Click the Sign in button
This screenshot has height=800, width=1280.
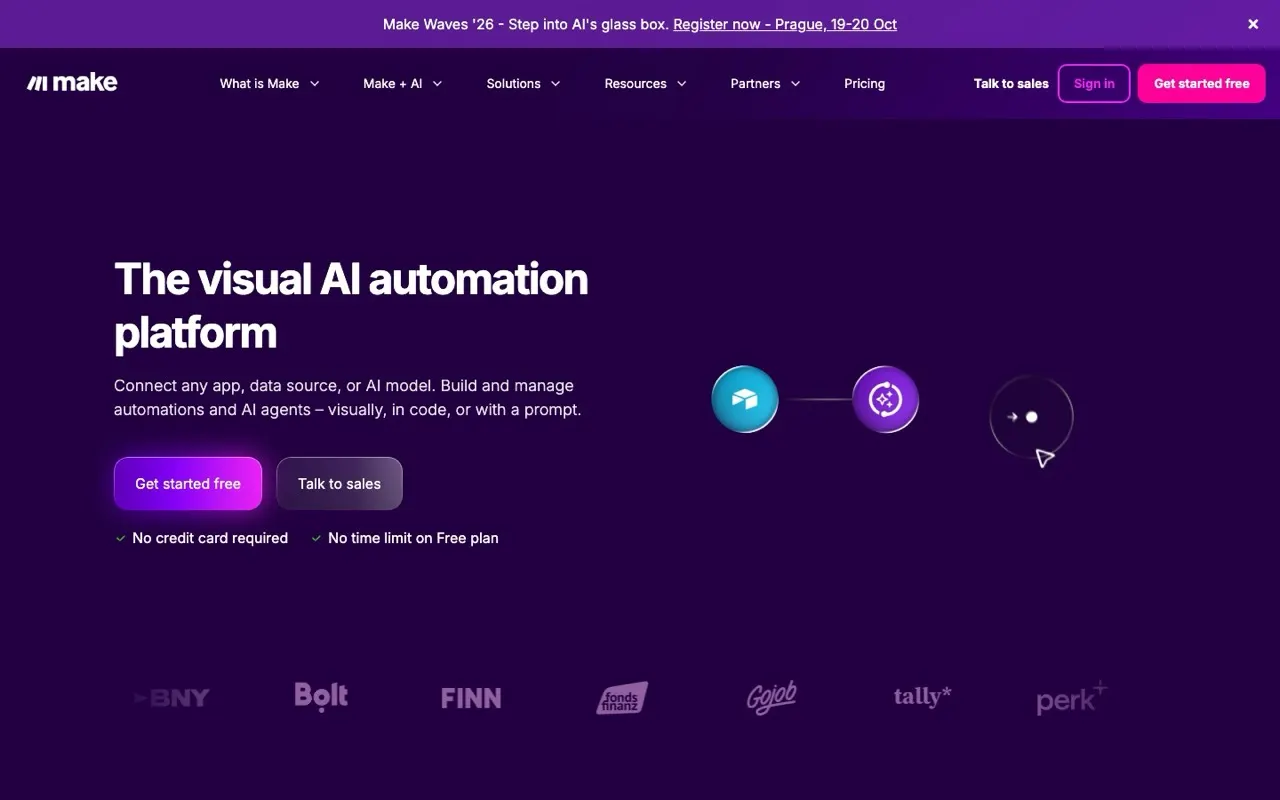(x=1094, y=84)
